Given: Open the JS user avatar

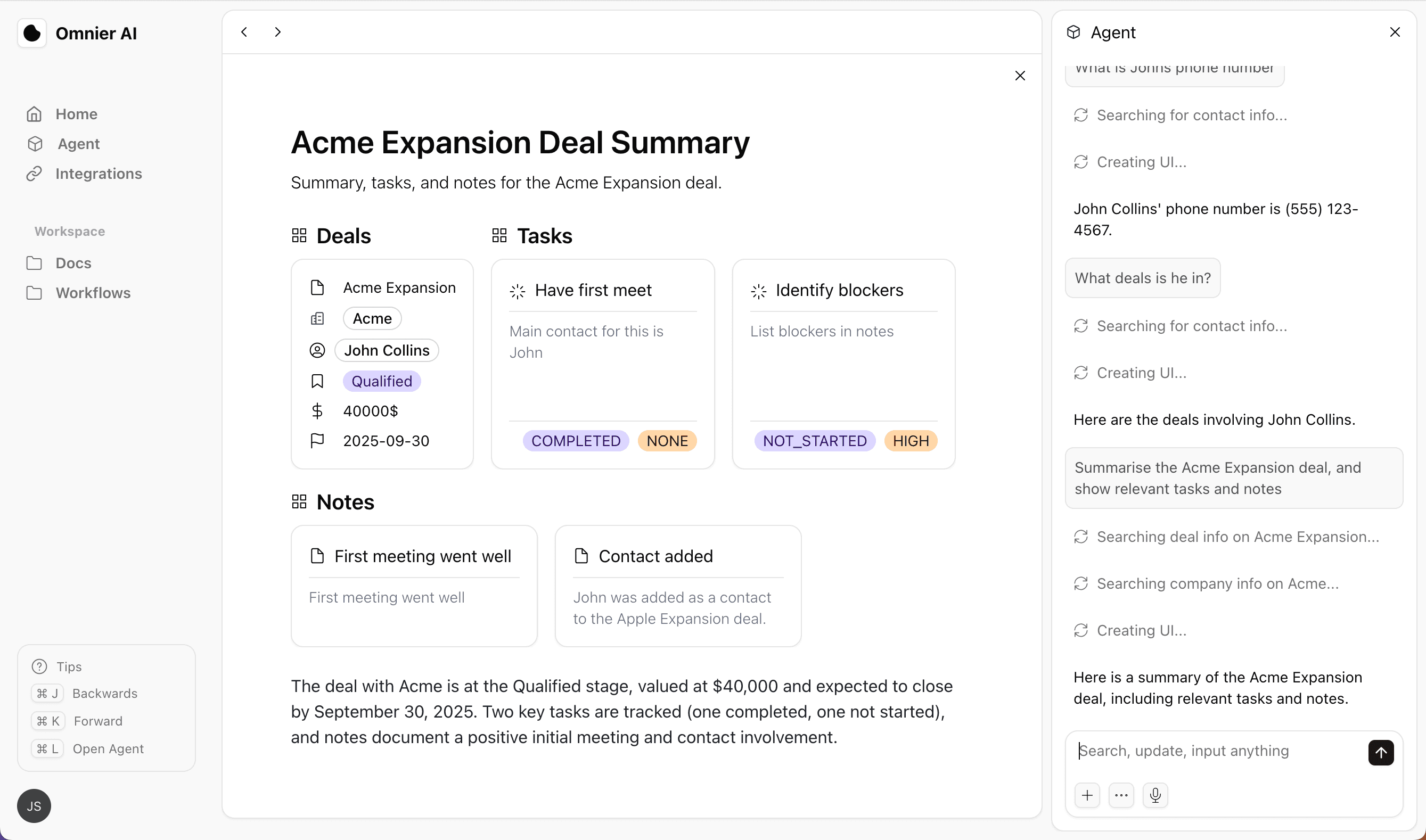Looking at the screenshot, I should 34,806.
